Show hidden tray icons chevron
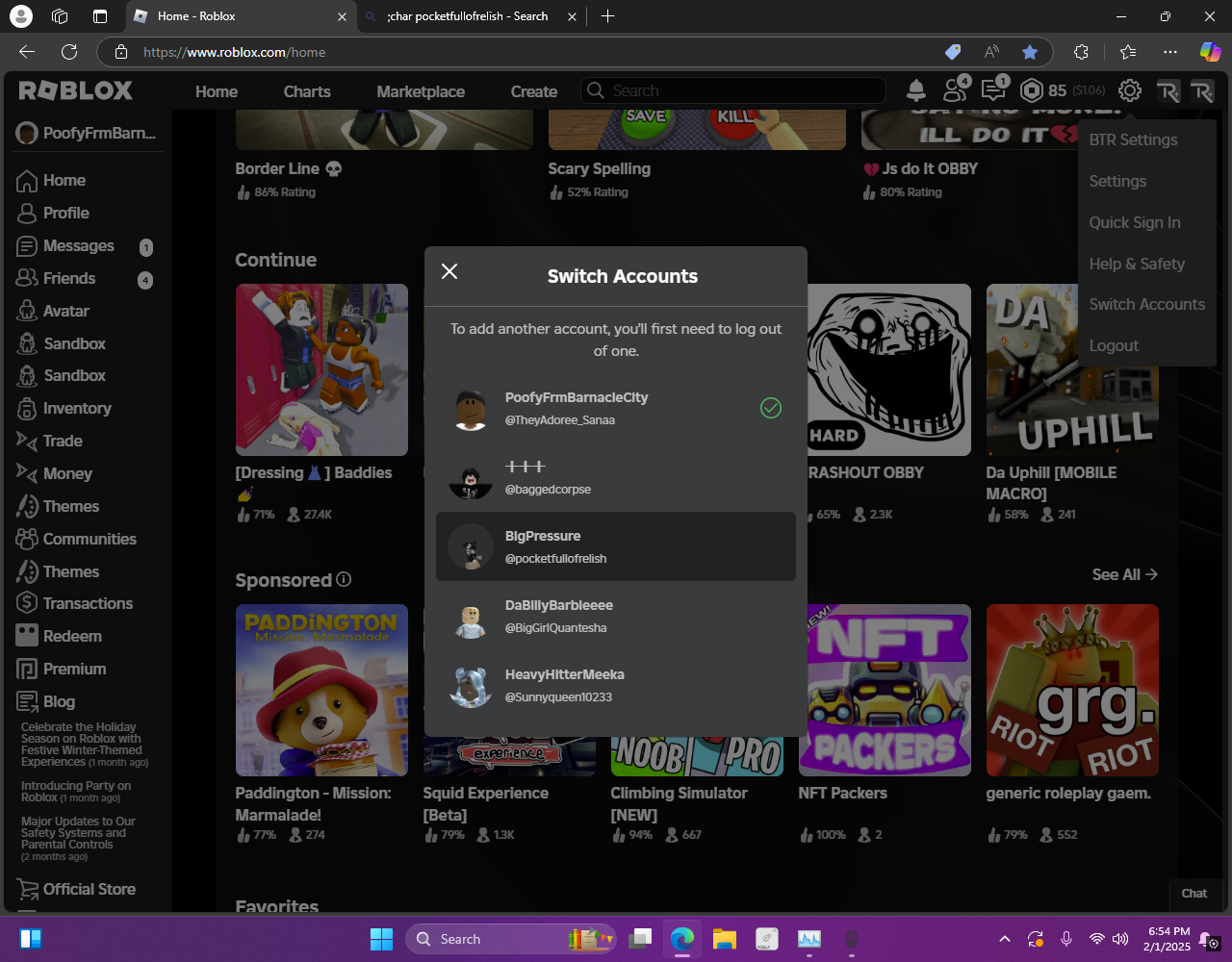Screen dimensions: 1232x962 1005,939
